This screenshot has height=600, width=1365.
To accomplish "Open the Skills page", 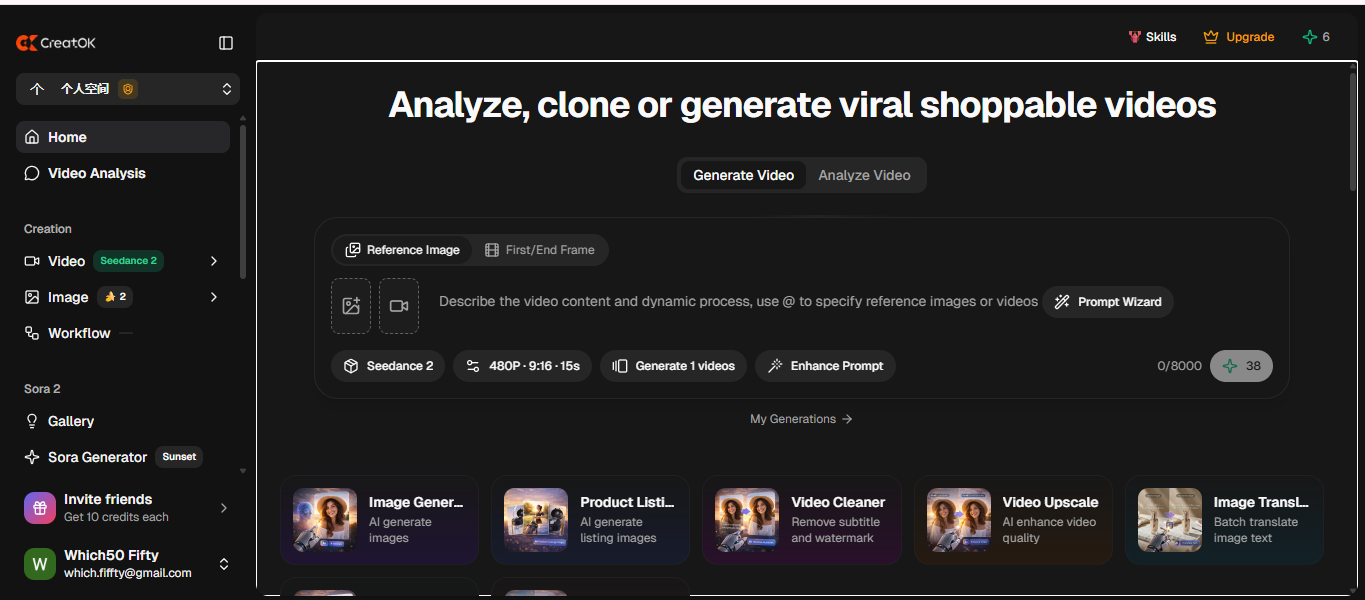I will (x=1152, y=37).
